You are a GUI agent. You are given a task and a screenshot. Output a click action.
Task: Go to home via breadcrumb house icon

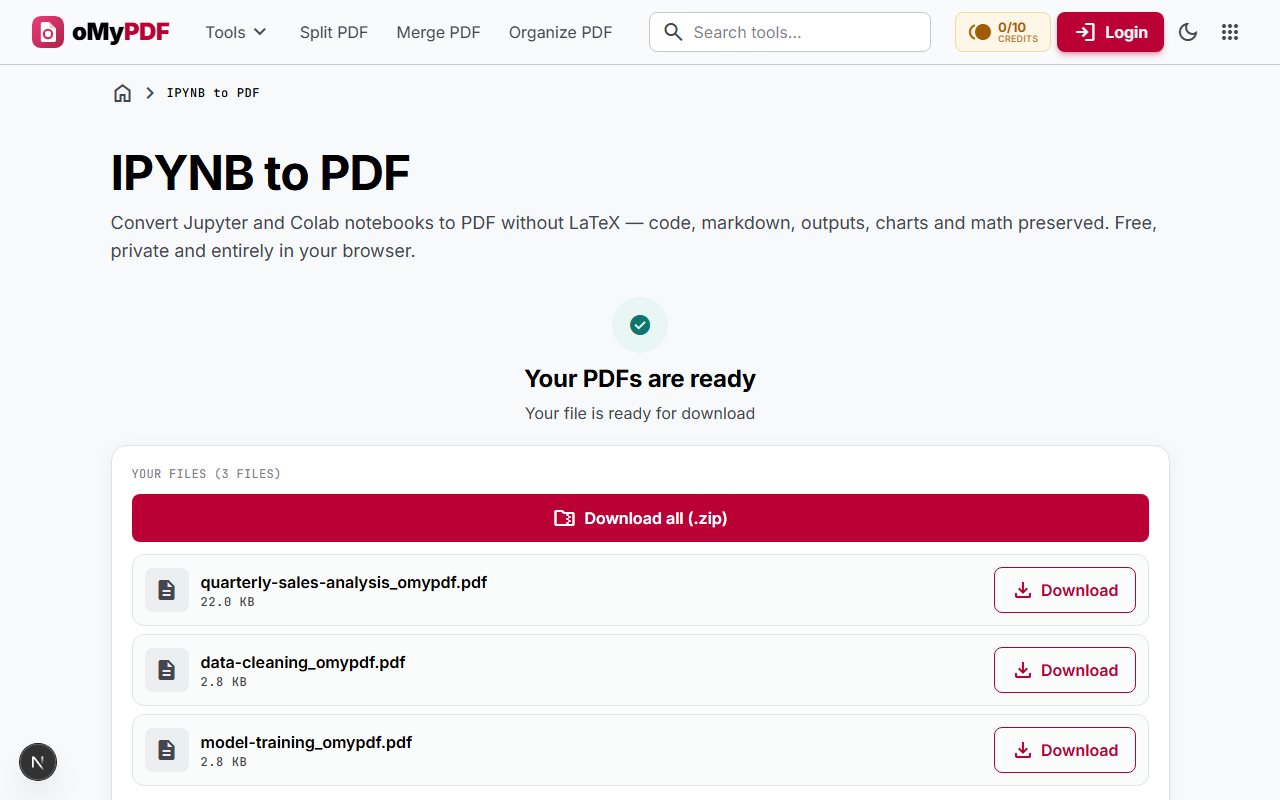[122, 93]
